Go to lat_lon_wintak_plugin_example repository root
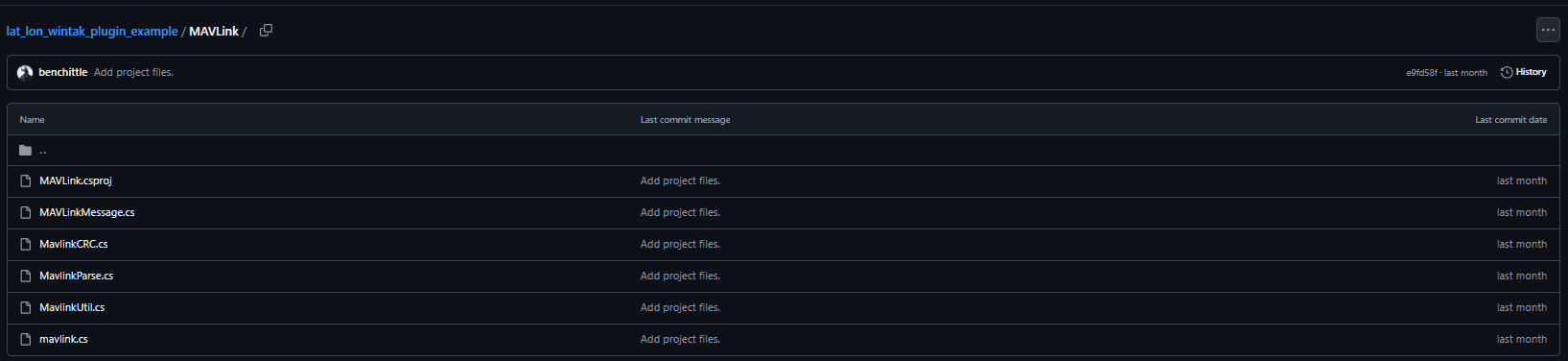The image size is (1568, 361). (92, 32)
